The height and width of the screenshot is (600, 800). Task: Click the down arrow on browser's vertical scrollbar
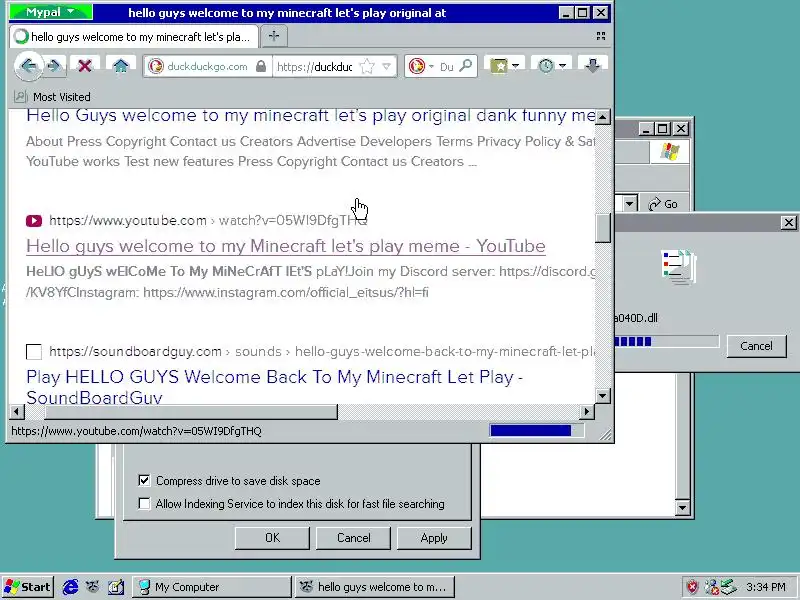click(x=603, y=395)
